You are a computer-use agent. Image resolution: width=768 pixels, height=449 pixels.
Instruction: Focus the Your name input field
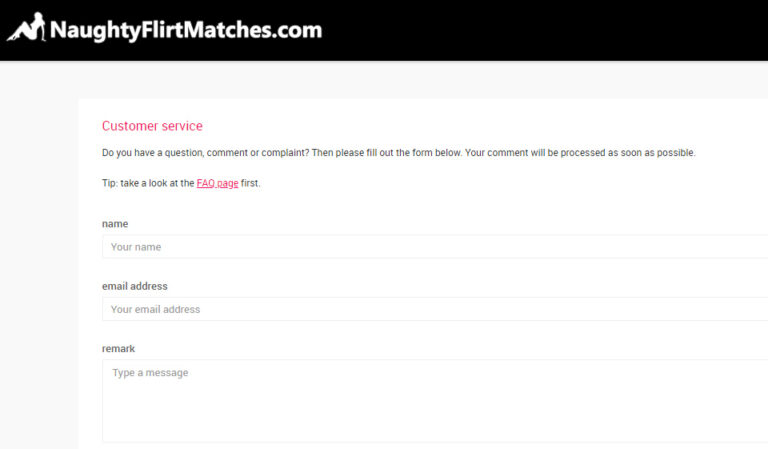[435, 247]
